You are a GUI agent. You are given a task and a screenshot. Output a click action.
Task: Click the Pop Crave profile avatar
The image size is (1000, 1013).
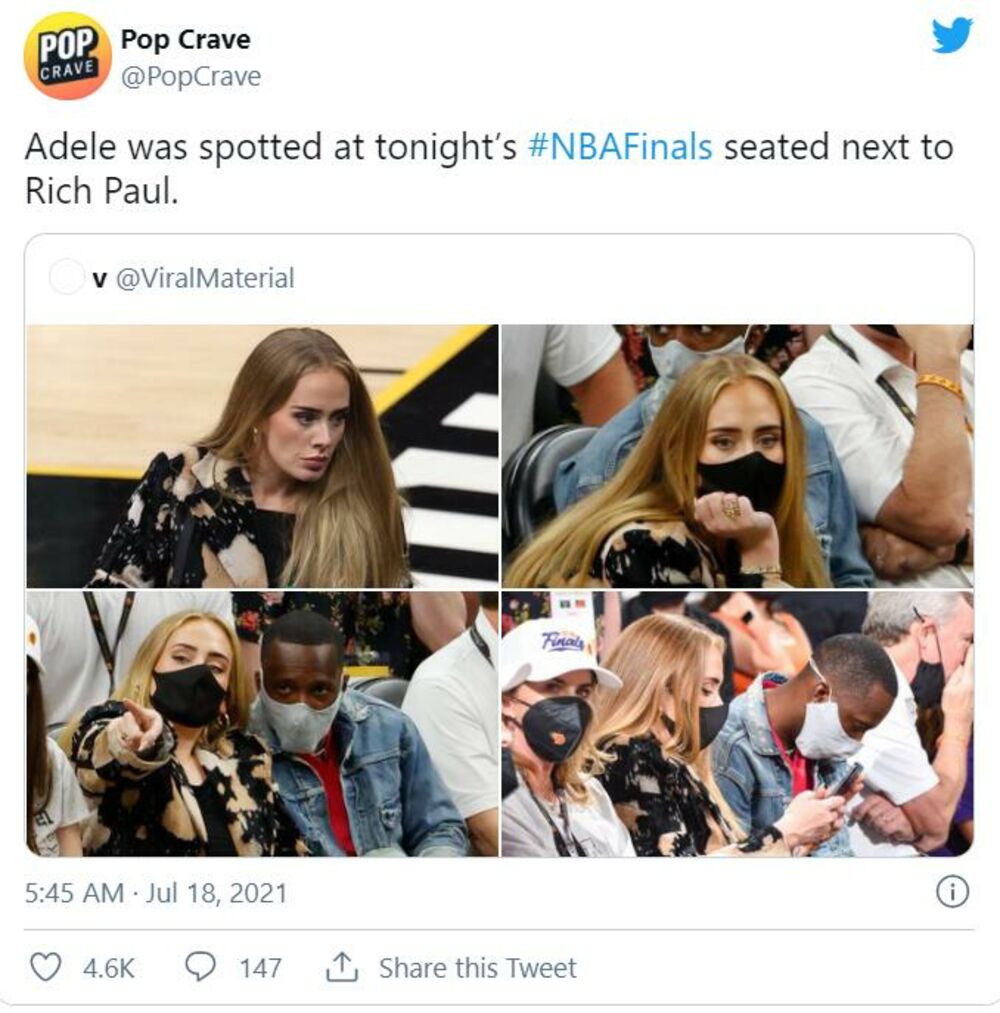(67, 56)
